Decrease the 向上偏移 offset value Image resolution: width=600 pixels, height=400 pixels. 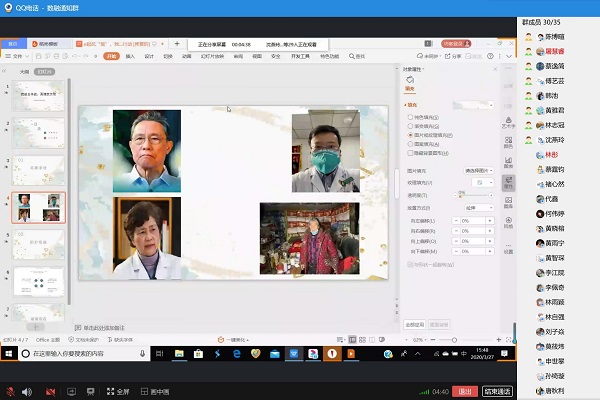coord(456,241)
